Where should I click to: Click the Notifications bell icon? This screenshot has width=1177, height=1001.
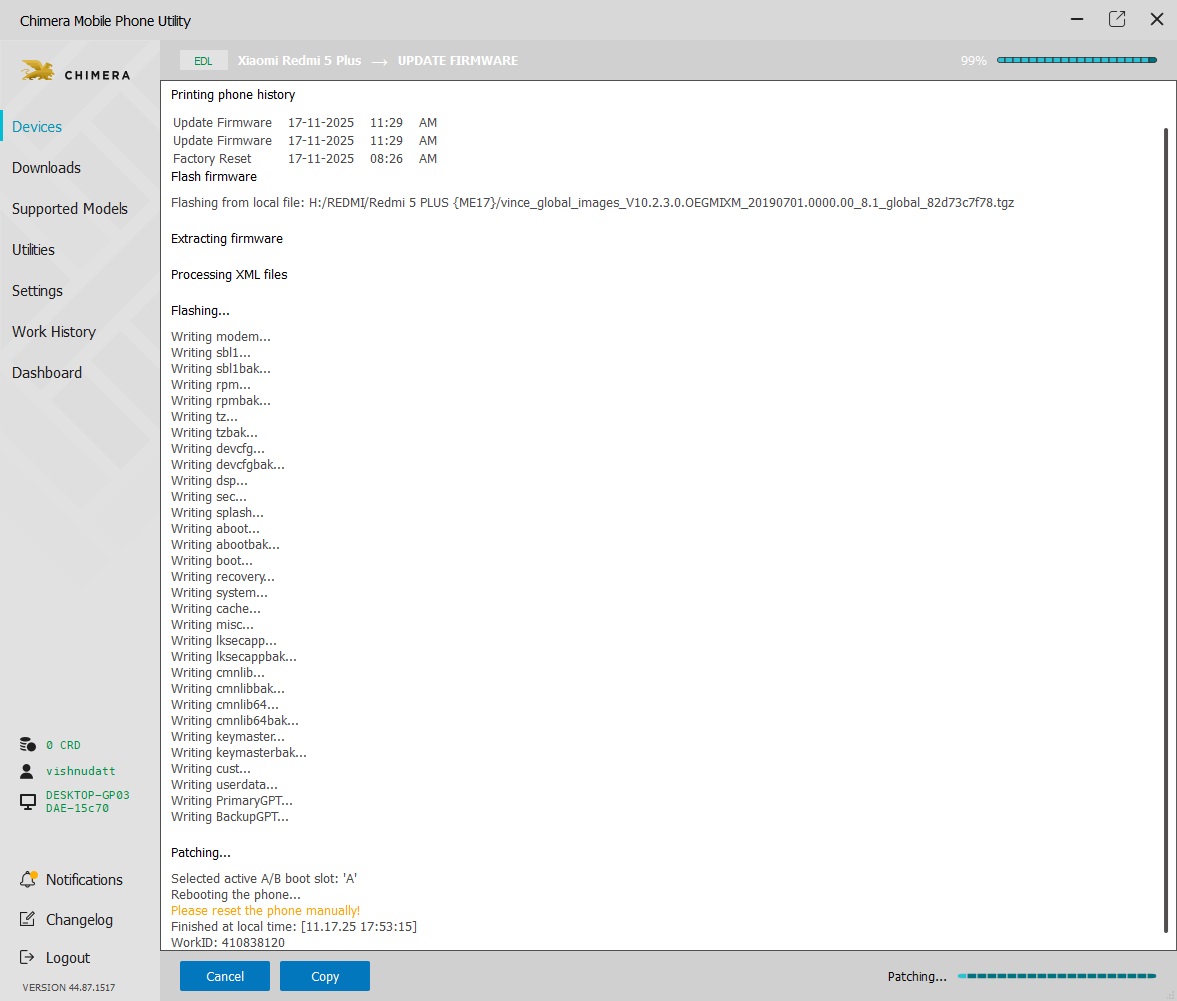pos(29,879)
